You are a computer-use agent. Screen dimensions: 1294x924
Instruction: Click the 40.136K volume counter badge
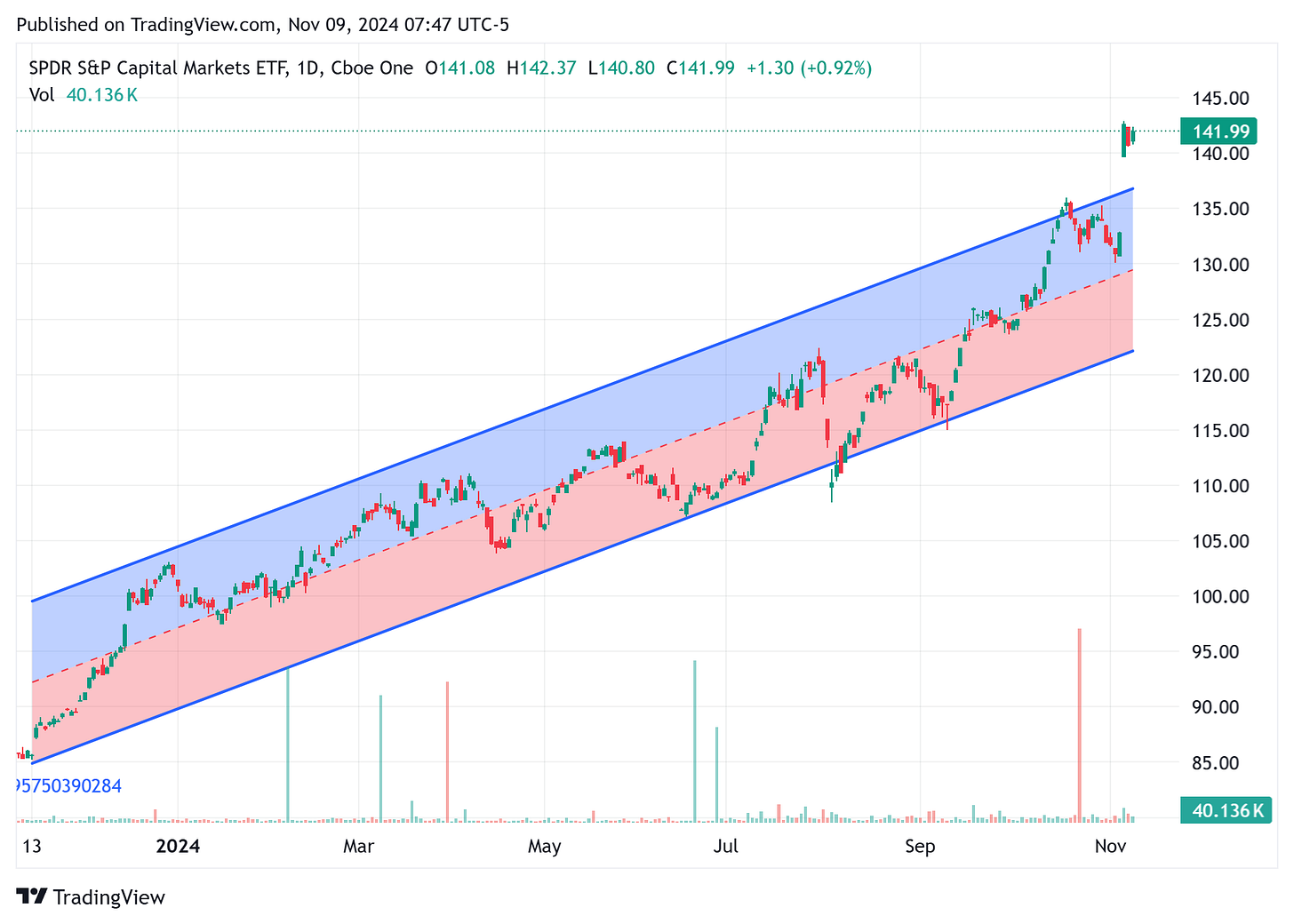(x=1226, y=809)
